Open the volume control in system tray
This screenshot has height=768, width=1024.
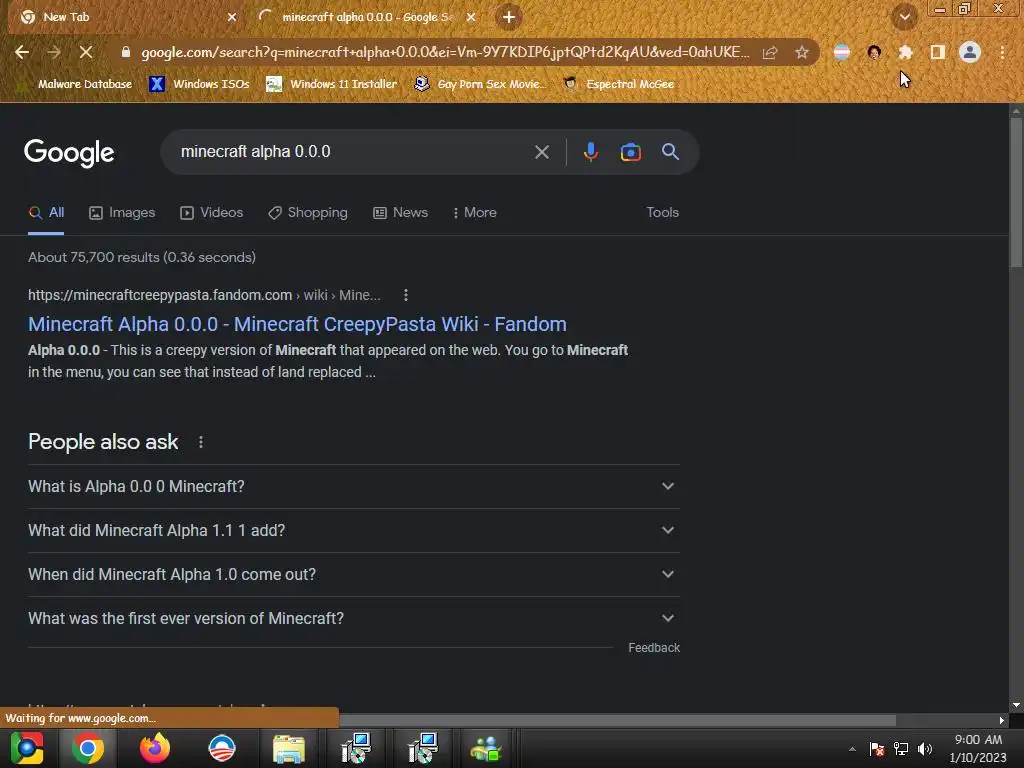[x=925, y=749]
